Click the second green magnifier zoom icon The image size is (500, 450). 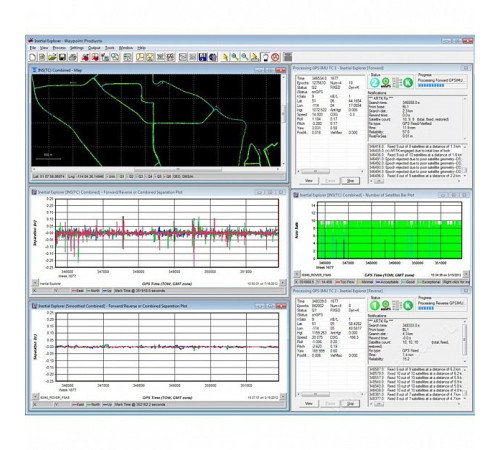tap(244, 57)
